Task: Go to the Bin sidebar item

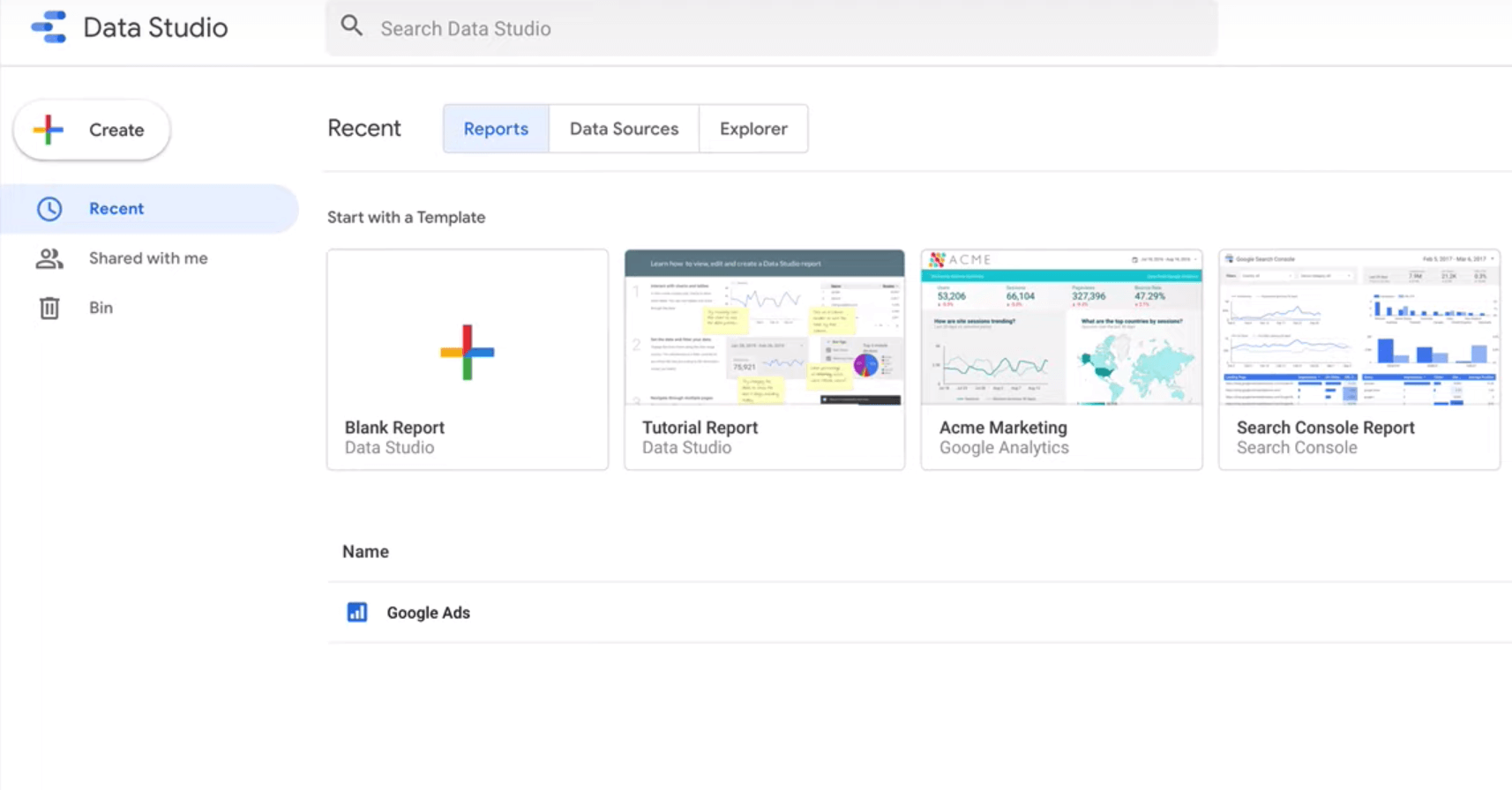Action: (150, 308)
